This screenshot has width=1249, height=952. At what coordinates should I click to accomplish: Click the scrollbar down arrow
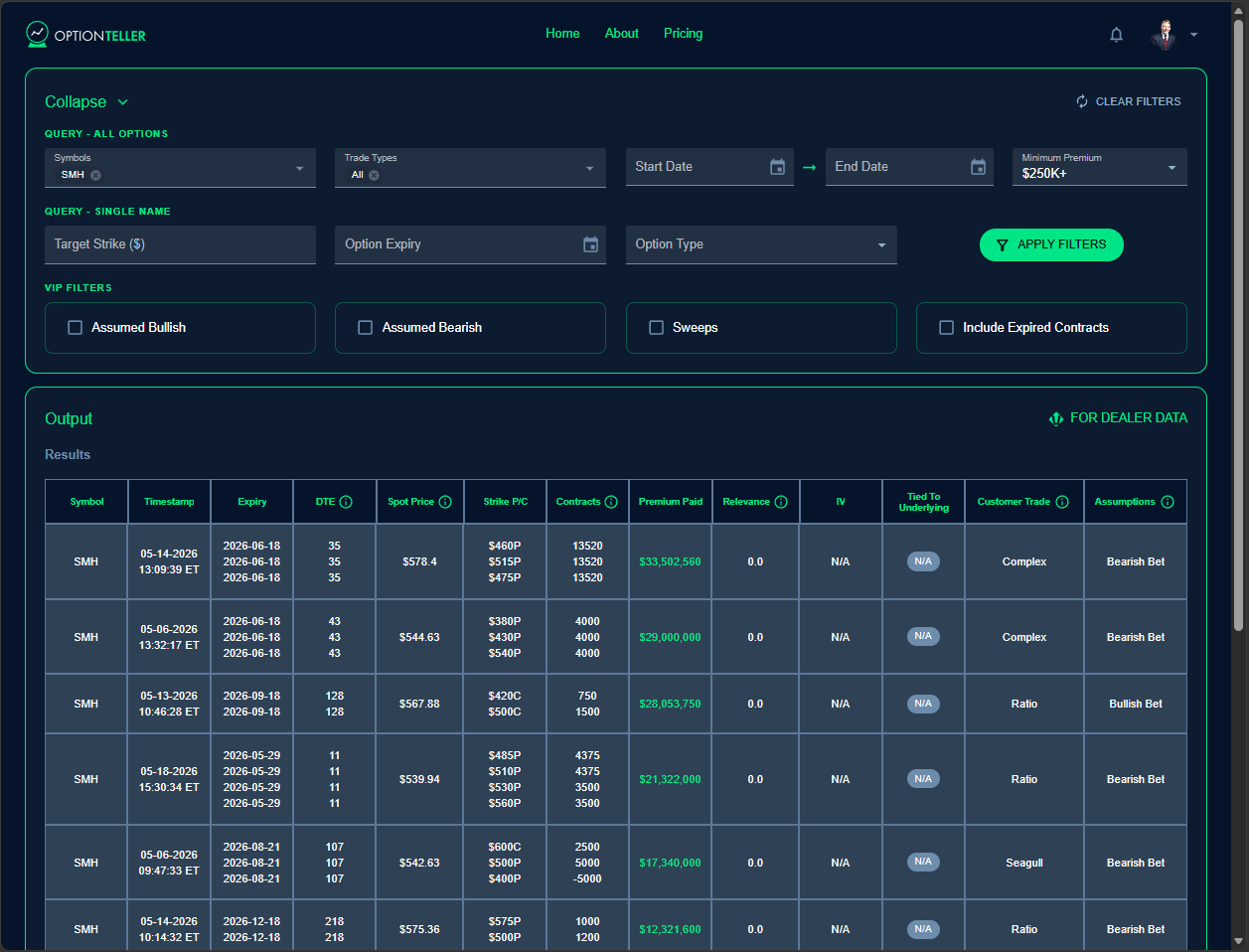click(1238, 941)
